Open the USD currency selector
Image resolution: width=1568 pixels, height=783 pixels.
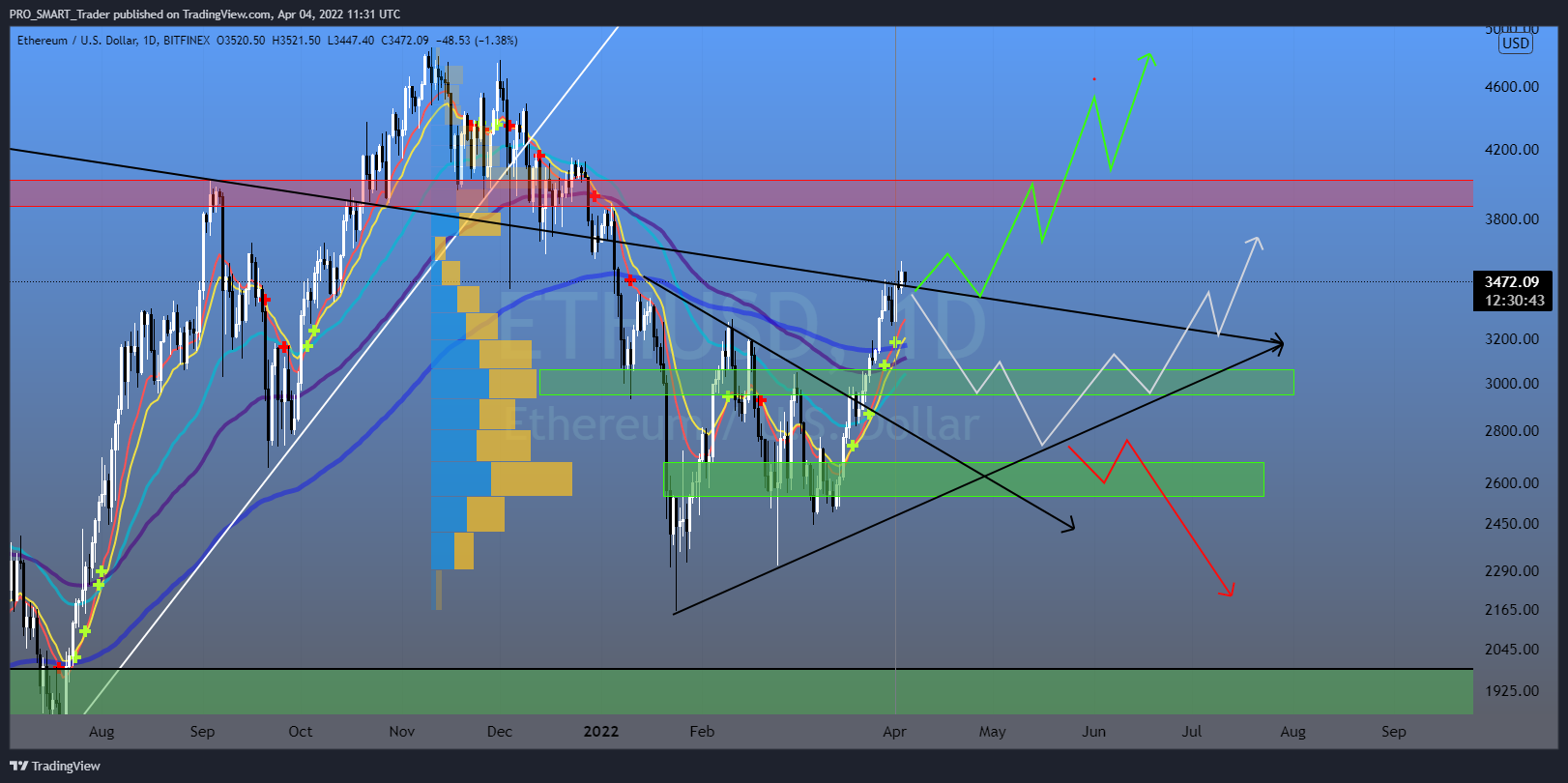[1516, 43]
